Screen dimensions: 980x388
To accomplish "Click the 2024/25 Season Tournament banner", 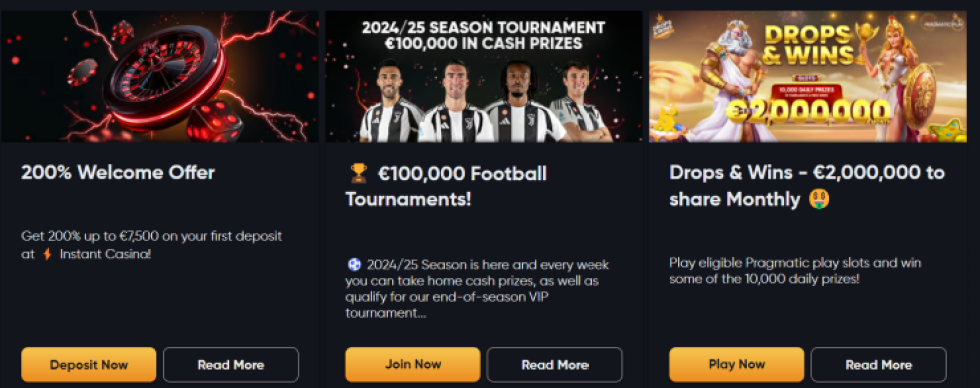I will pyautogui.click(x=484, y=76).
